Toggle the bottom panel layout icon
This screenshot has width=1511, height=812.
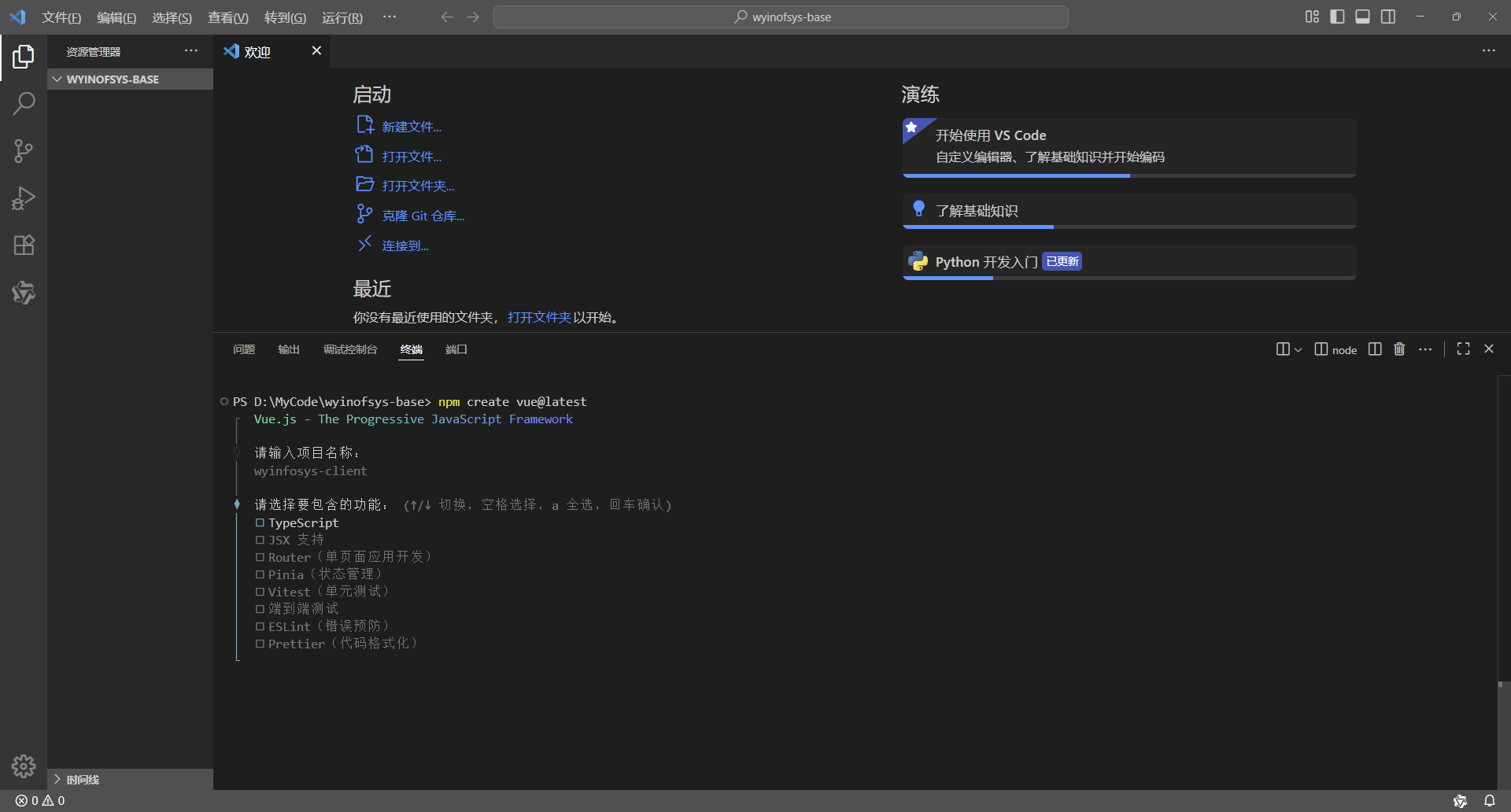click(x=1362, y=17)
